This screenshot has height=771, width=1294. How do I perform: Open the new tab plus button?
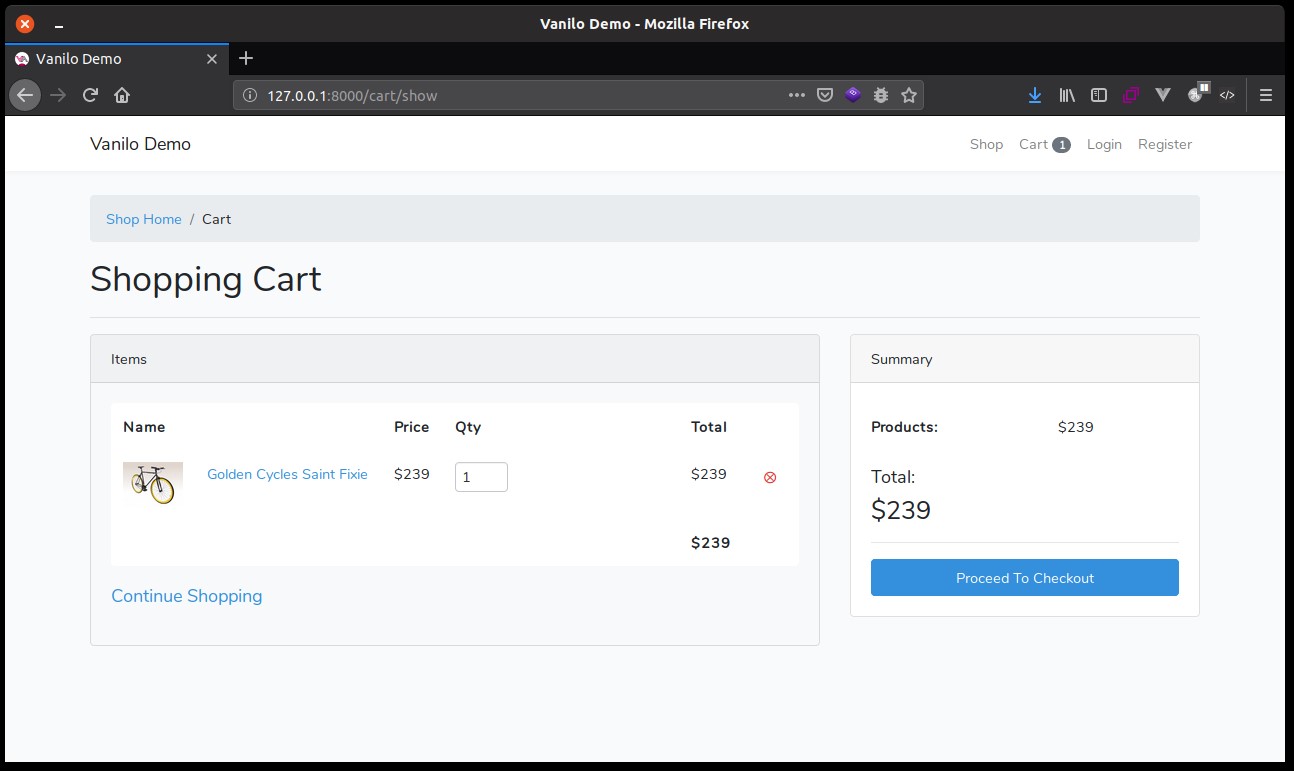pyautogui.click(x=246, y=58)
